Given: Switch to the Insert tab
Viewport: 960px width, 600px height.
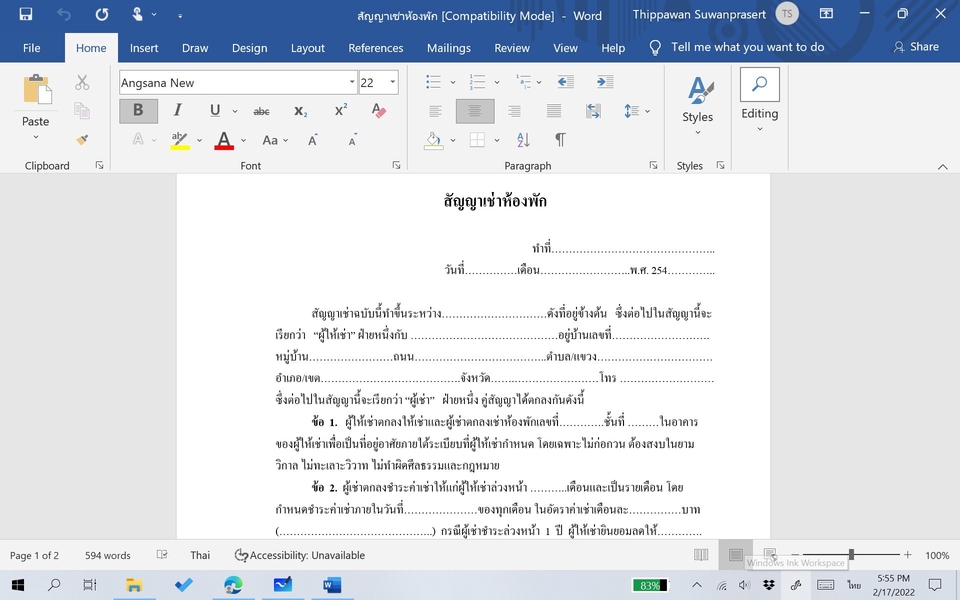Looking at the screenshot, I should (x=144, y=48).
